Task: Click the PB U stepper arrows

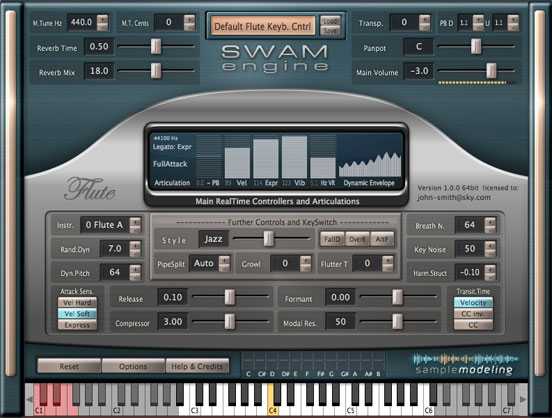Action: [513, 23]
